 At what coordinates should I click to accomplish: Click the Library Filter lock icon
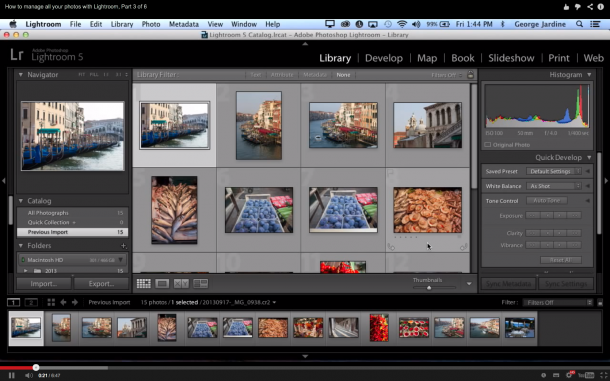tap(470, 75)
